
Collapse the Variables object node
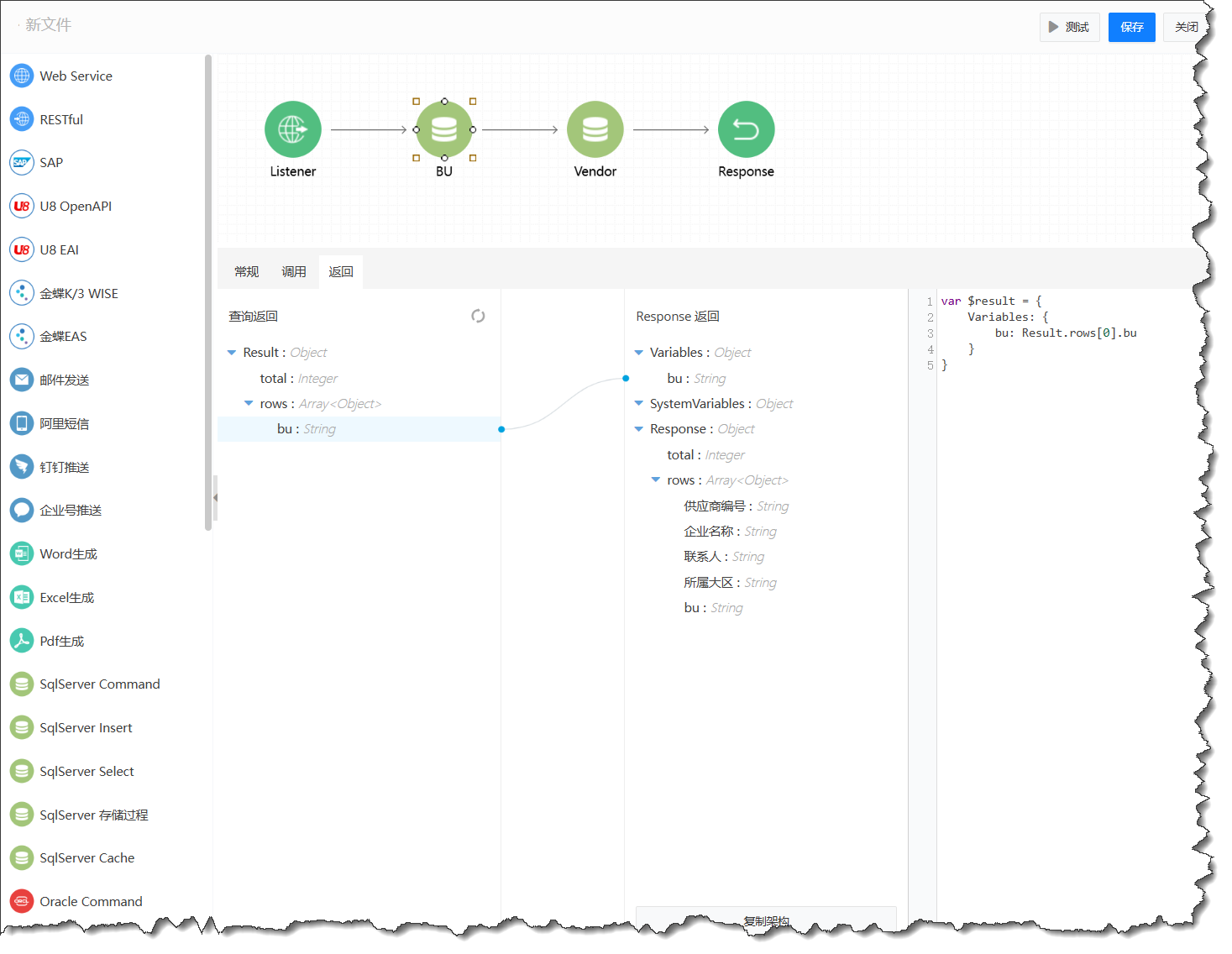pos(639,353)
